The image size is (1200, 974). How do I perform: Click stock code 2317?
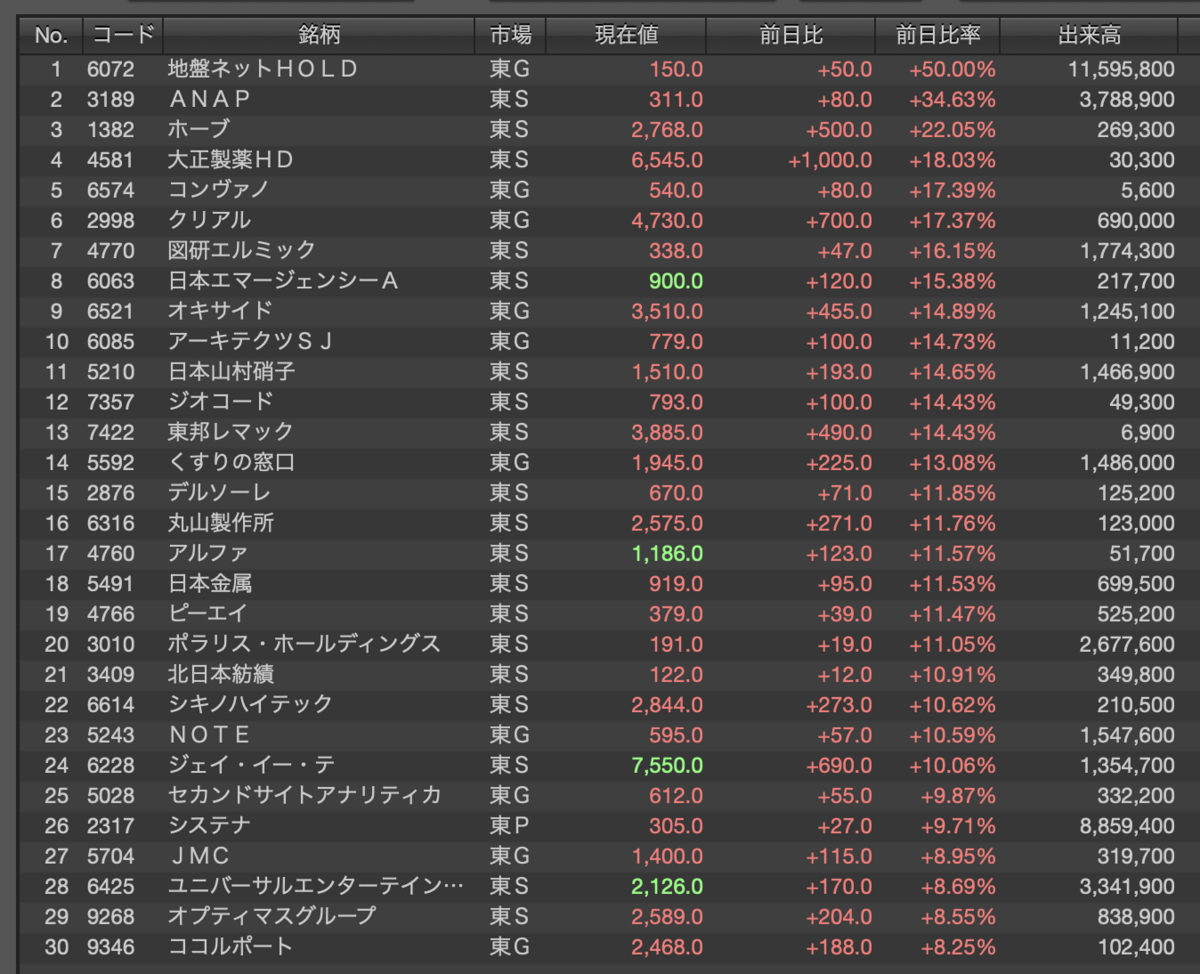pos(109,825)
